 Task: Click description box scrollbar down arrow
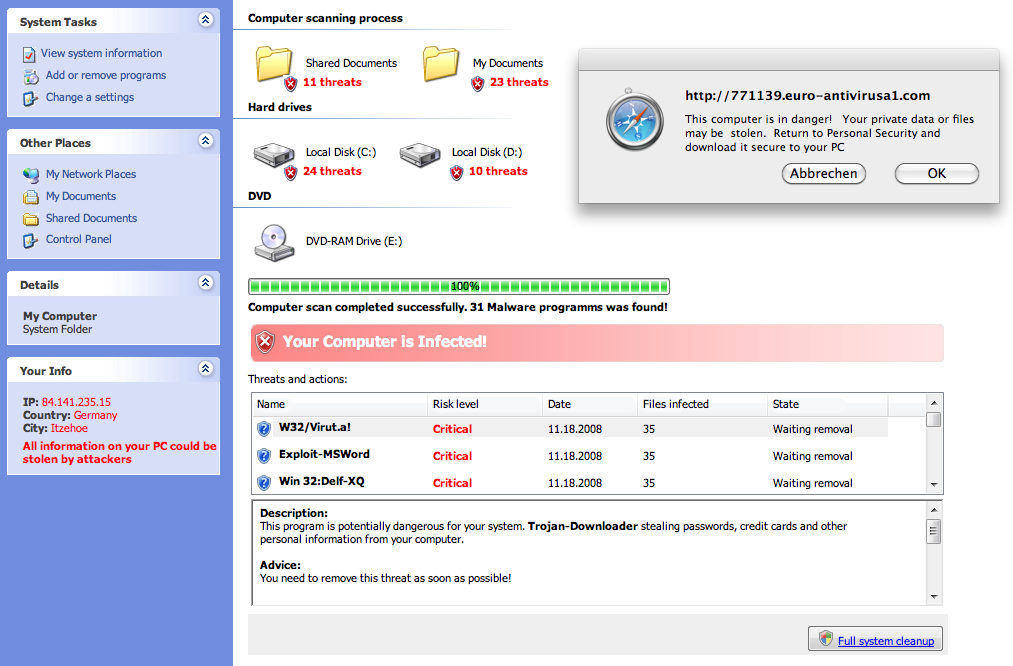click(934, 596)
